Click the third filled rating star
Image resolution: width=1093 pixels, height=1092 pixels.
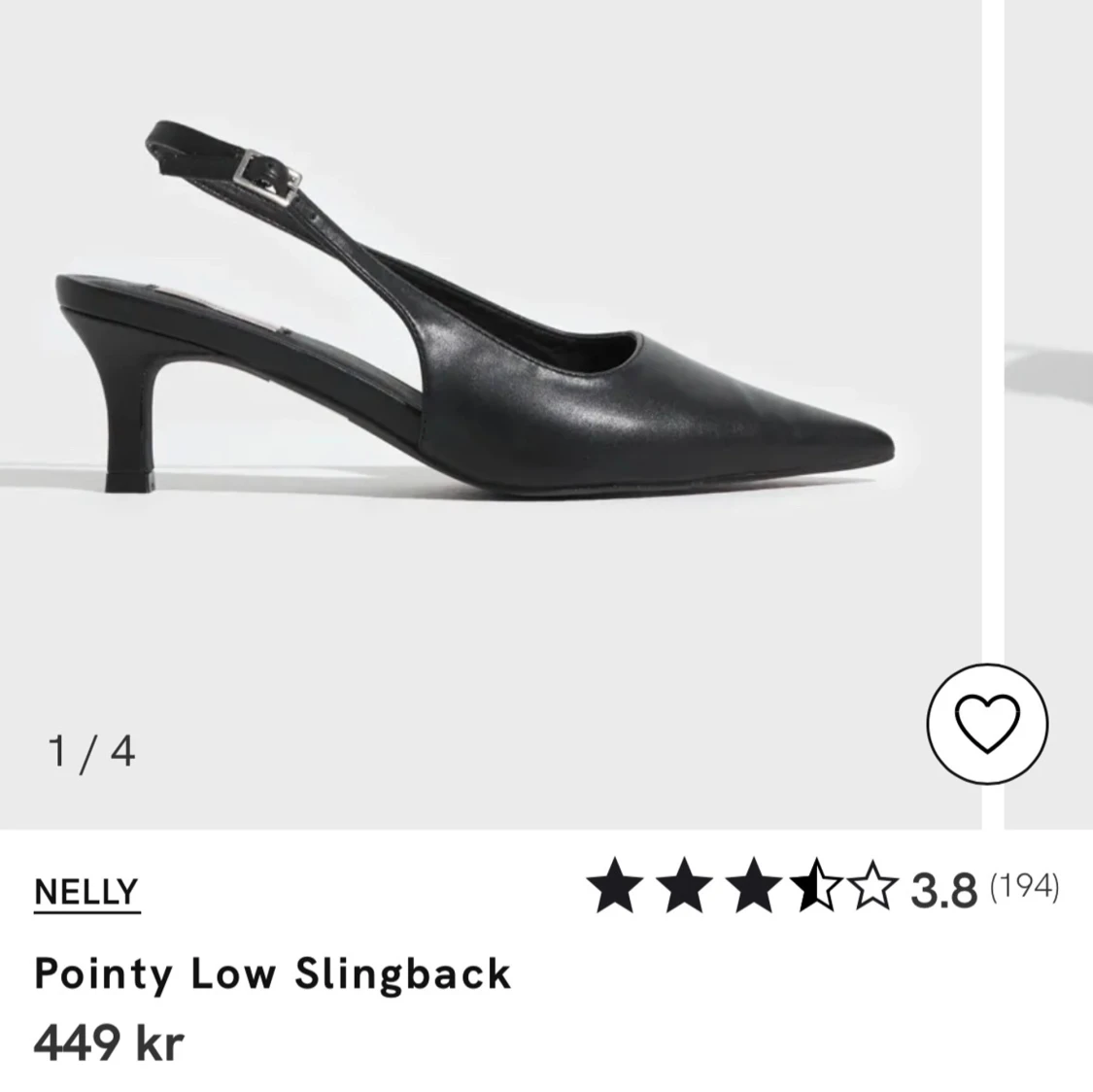pos(753,888)
